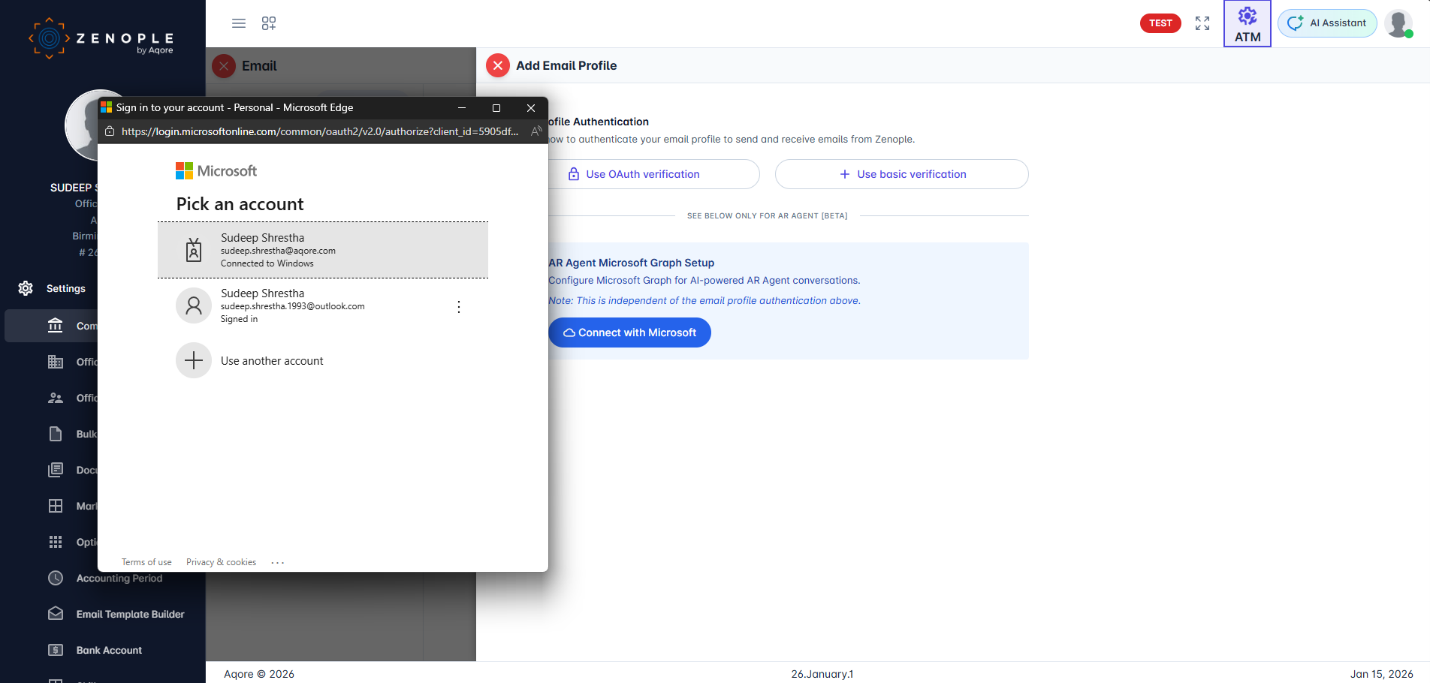Screen dimensions: 1430x683
Task: Open Terms of use link
Action: [x=147, y=562]
